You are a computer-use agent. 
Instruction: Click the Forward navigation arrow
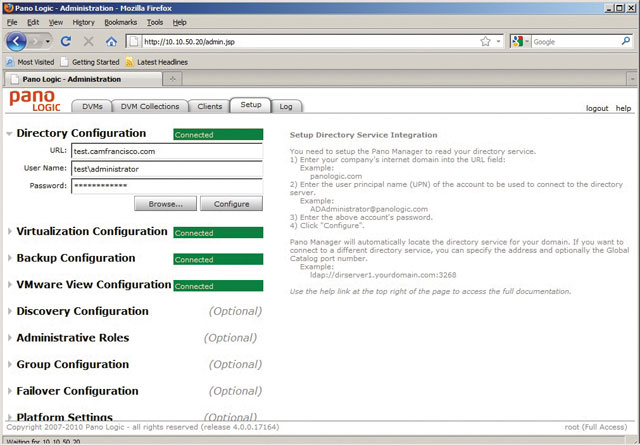36,41
